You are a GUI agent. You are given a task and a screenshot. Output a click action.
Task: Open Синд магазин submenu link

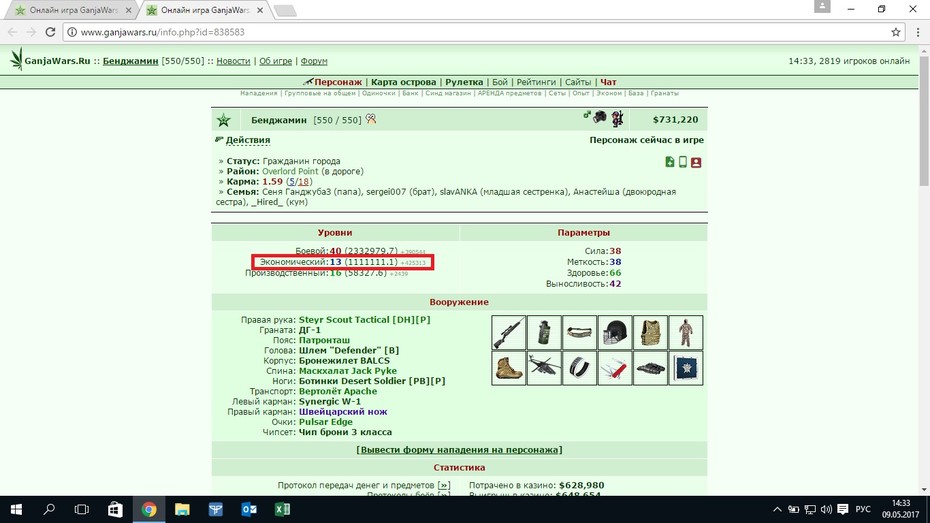click(x=448, y=93)
